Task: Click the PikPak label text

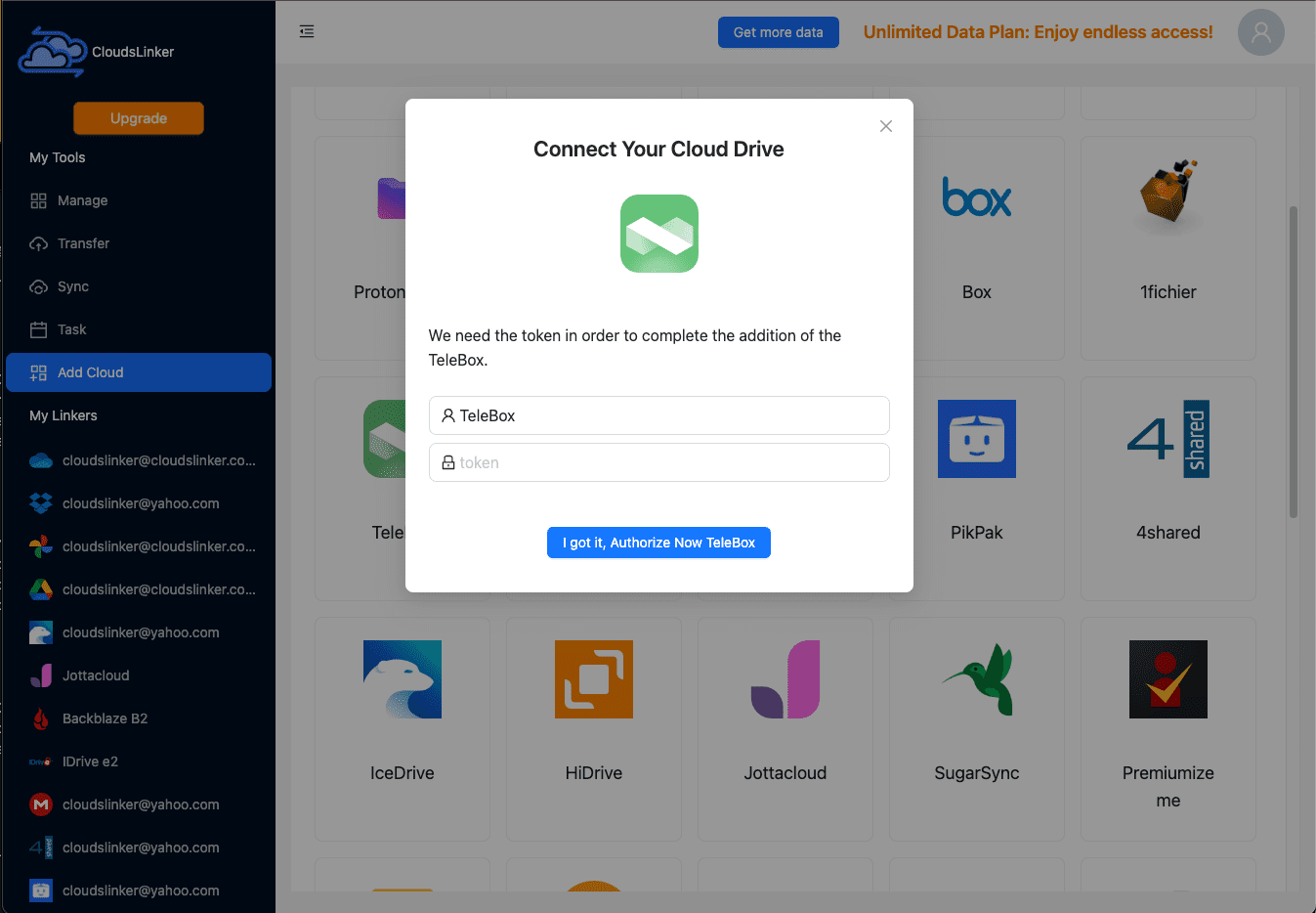Action: (x=977, y=533)
